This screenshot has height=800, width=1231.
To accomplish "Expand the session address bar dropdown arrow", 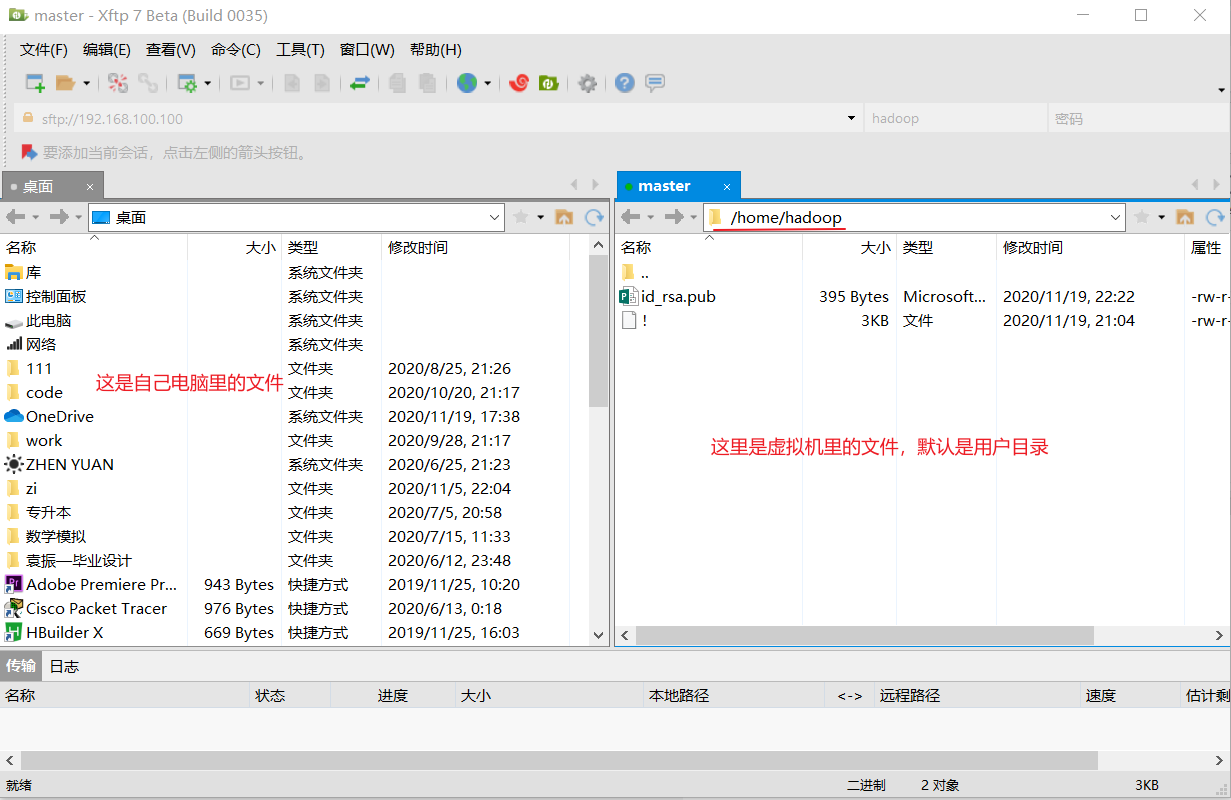I will click(x=851, y=118).
